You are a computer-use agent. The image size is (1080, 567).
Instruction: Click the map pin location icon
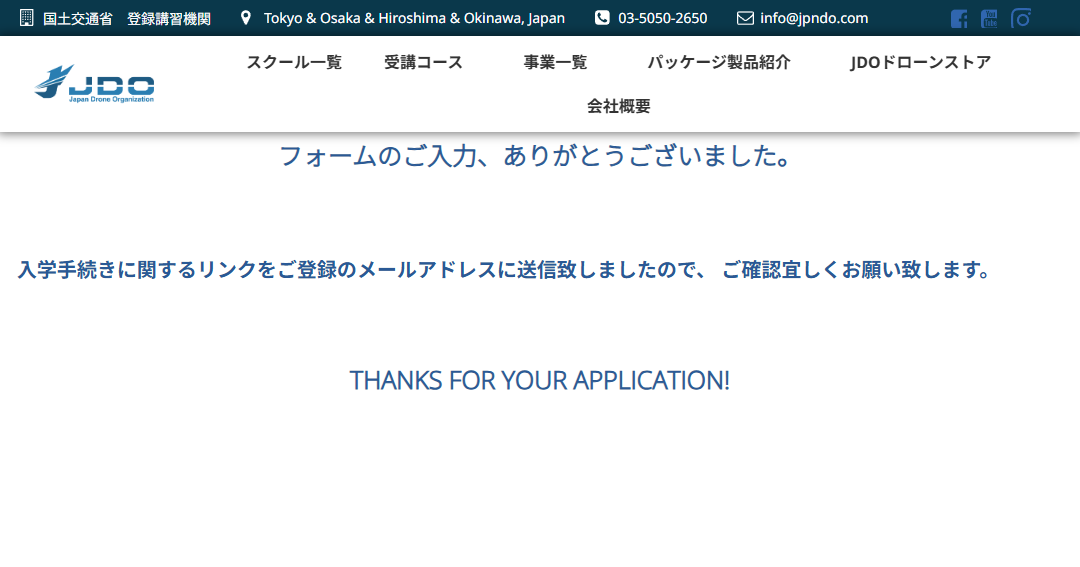[246, 18]
